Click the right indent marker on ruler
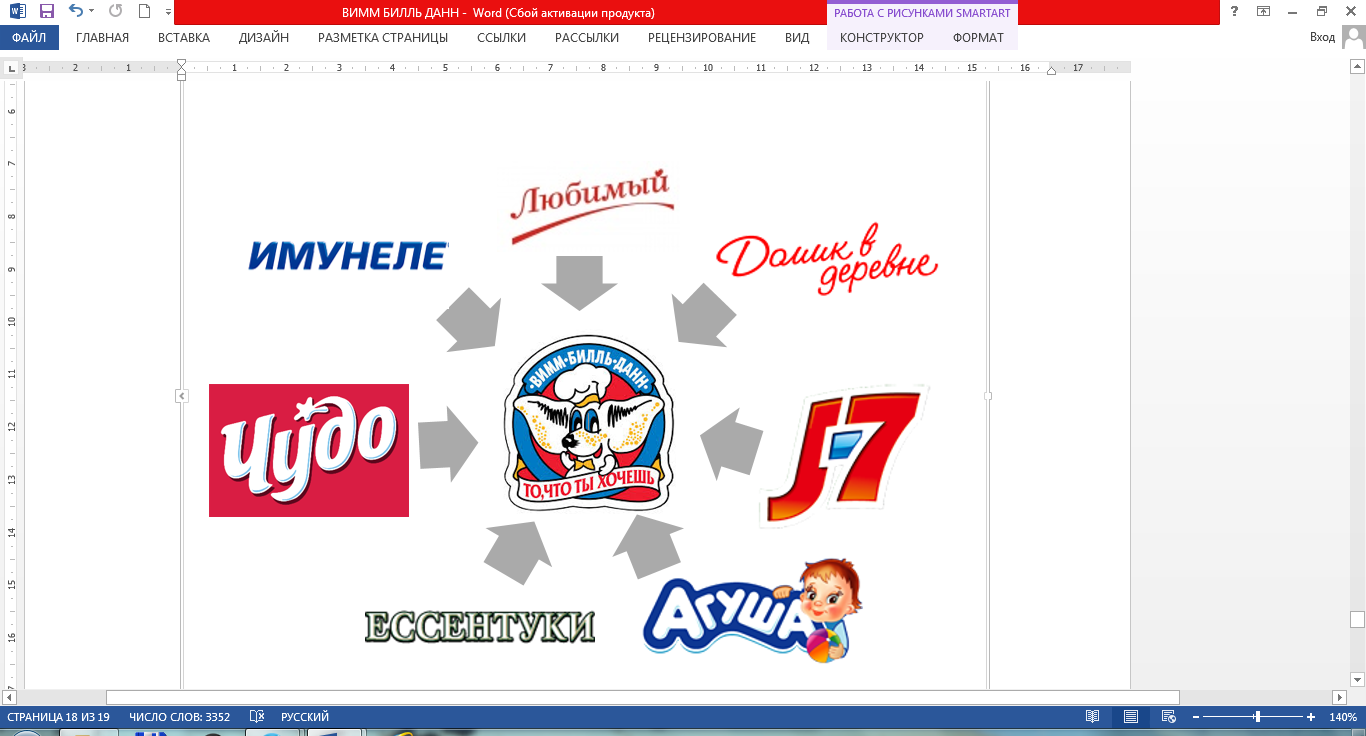The width and height of the screenshot is (1366, 736). click(1051, 71)
